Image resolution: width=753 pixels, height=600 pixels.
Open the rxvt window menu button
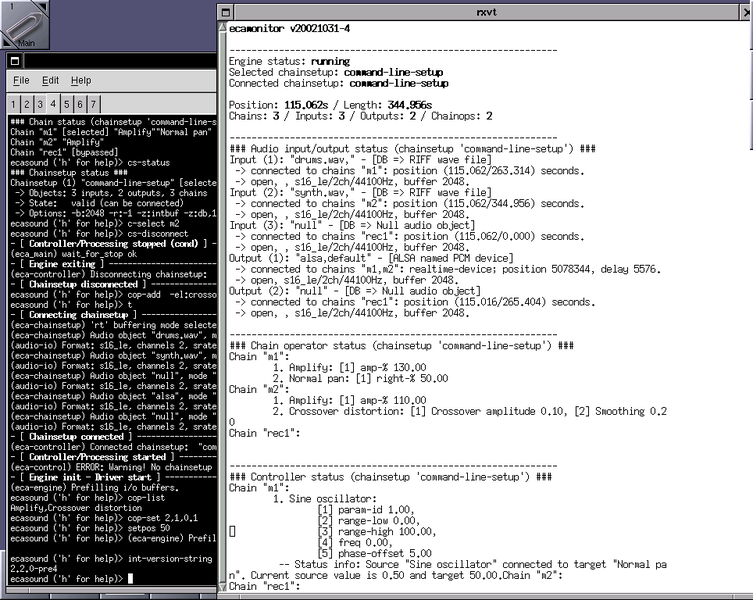coord(226,12)
